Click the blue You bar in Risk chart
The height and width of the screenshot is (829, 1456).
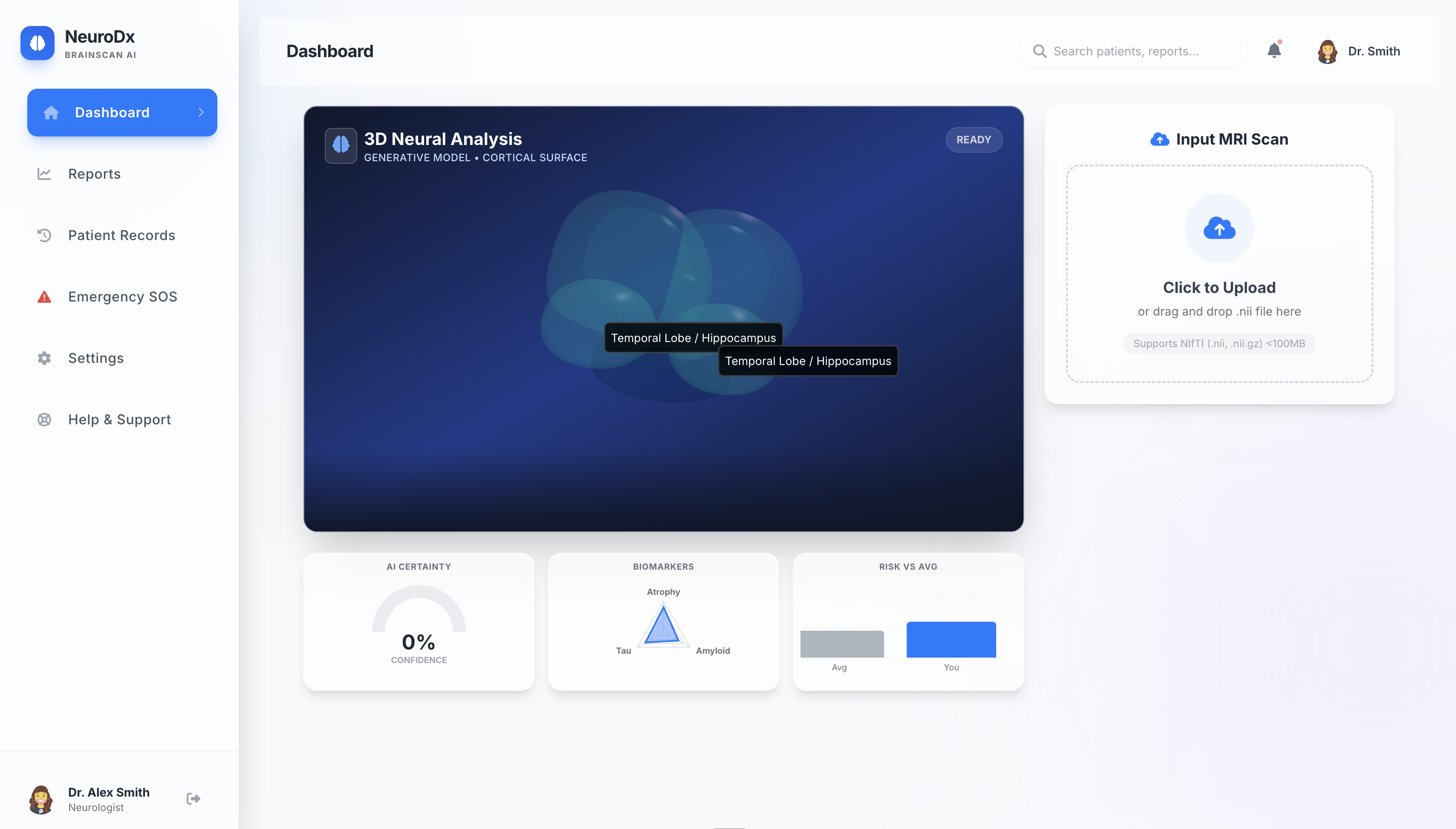pyautogui.click(x=951, y=639)
